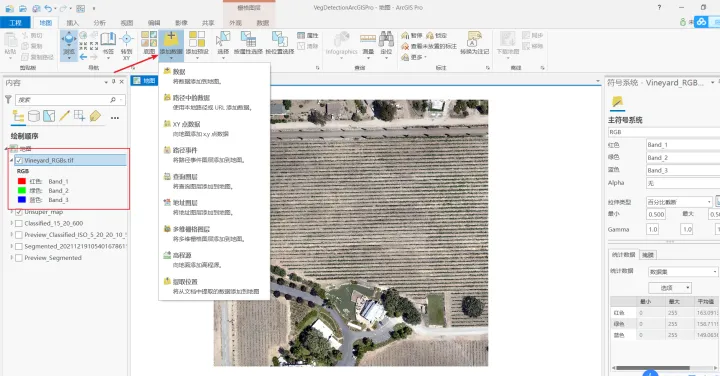This screenshot has height=376, width=720.
Task: Expand the Preview_Segmented layer arrow
Action: pyautogui.click(x=11, y=258)
